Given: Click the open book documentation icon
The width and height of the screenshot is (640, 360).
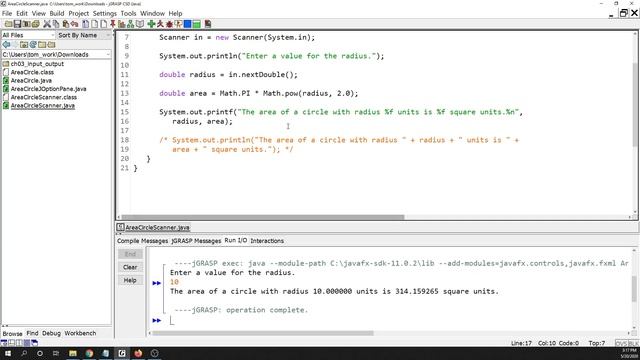Looking at the screenshot, I should coord(140,24).
